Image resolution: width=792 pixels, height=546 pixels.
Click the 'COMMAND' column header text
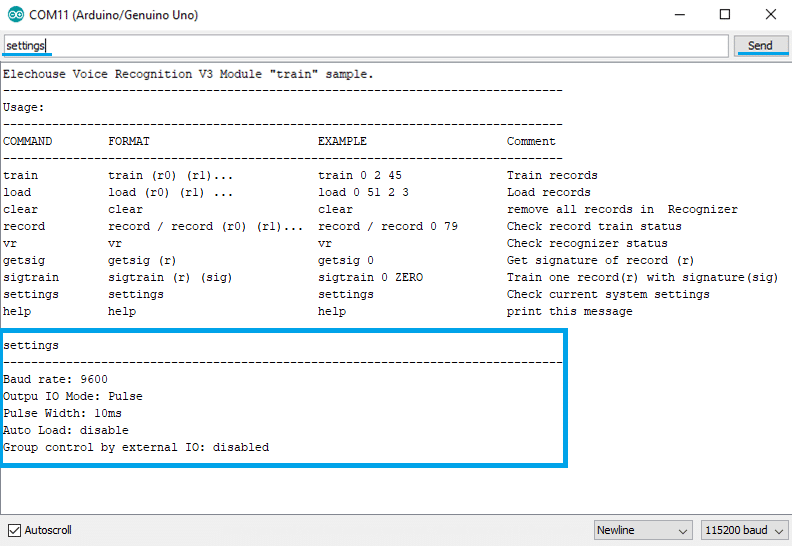coord(27,141)
